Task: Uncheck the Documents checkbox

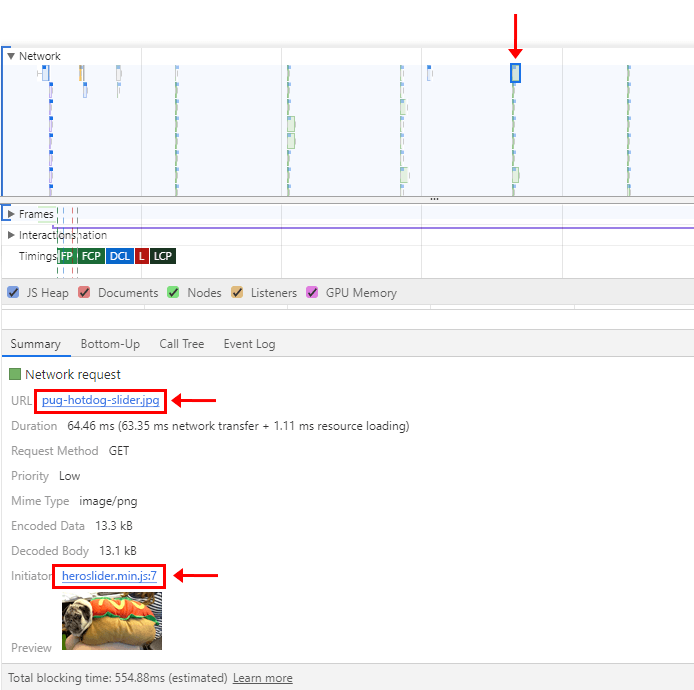Action: coord(84,293)
